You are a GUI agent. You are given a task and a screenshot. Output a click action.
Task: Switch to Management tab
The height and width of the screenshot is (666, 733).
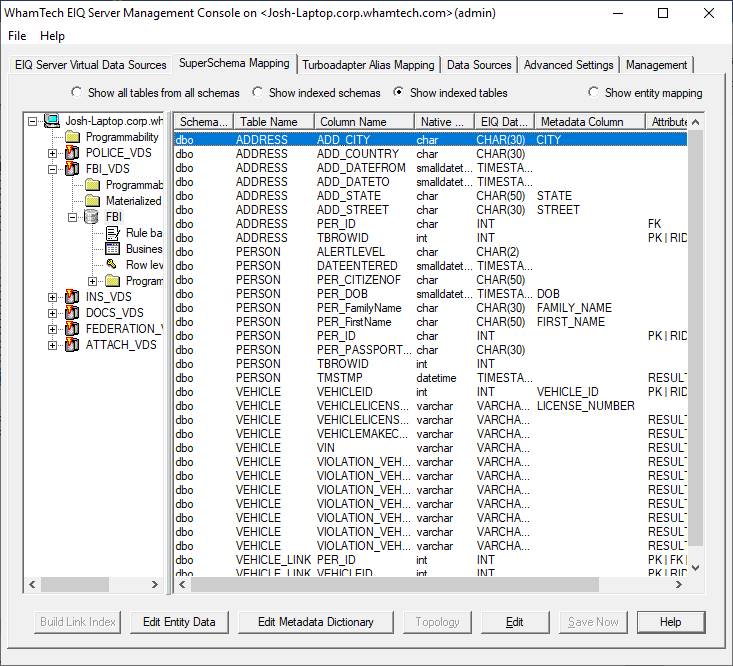click(x=656, y=65)
